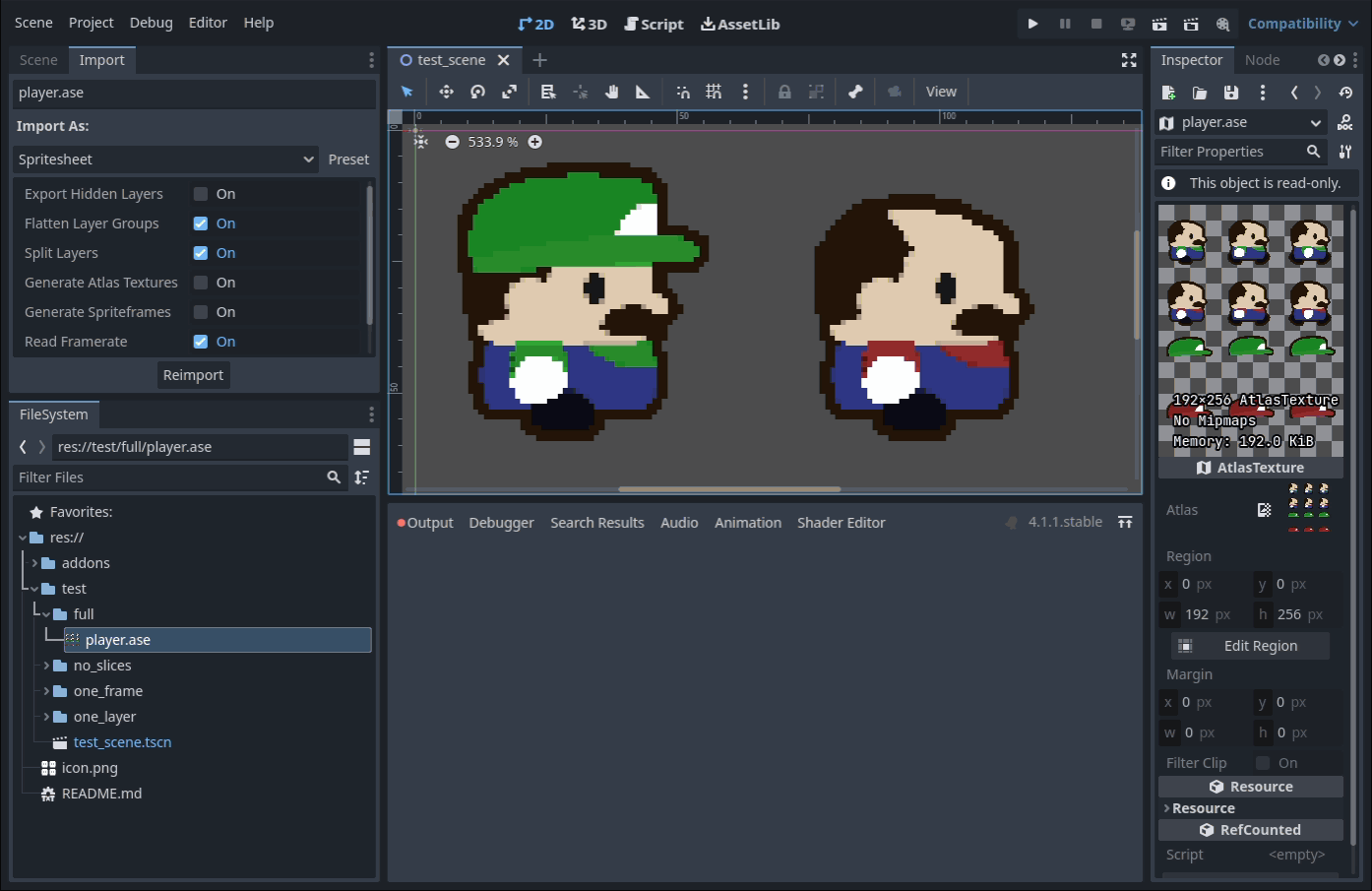The image size is (1372, 891).
Task: Activate the Move mode tool
Action: [x=446, y=92]
